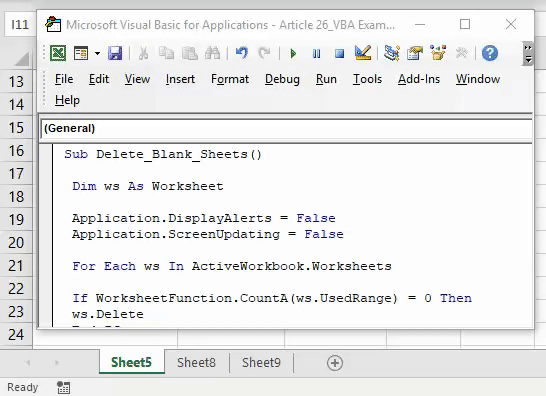Open the Run menu
Image resolution: width=546 pixels, height=396 pixels.
326,79
